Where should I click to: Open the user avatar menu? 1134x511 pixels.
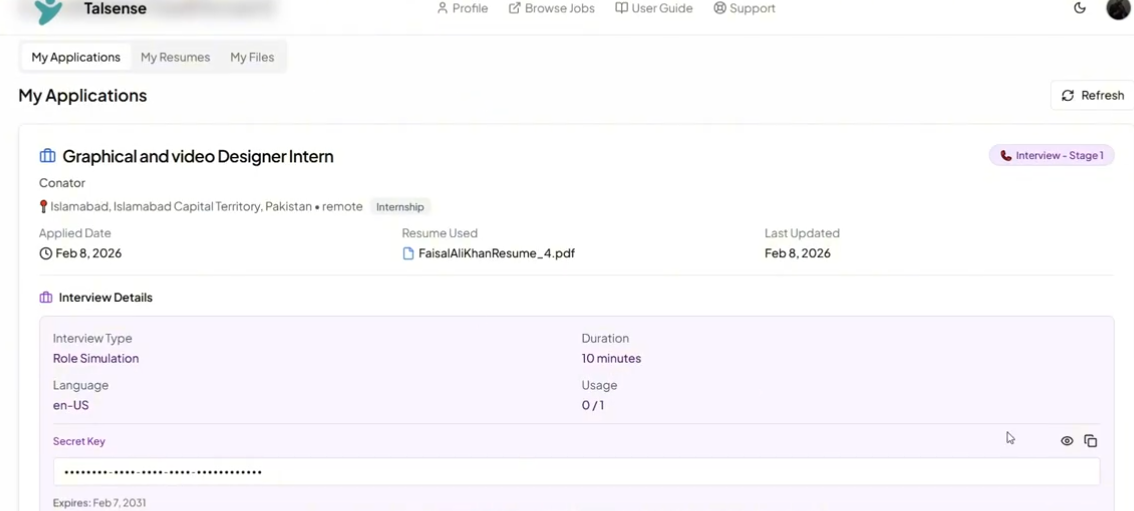(1119, 9)
